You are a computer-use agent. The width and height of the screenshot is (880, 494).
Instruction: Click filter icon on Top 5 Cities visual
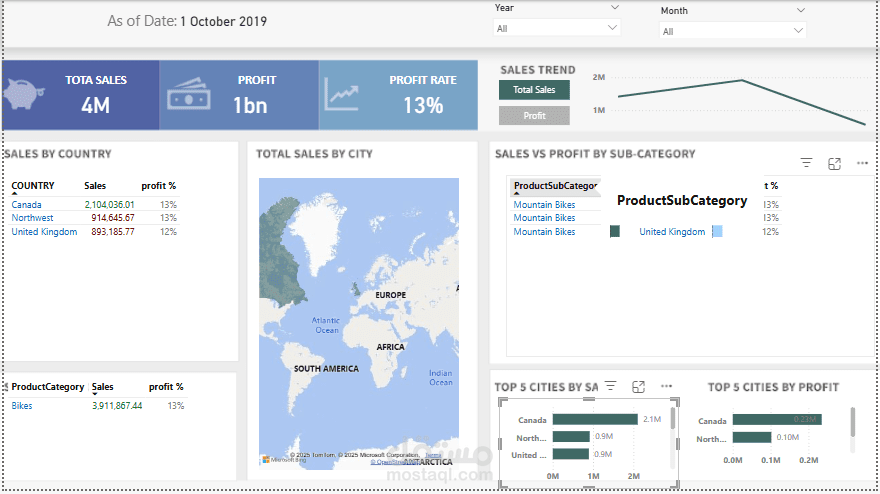coord(610,386)
